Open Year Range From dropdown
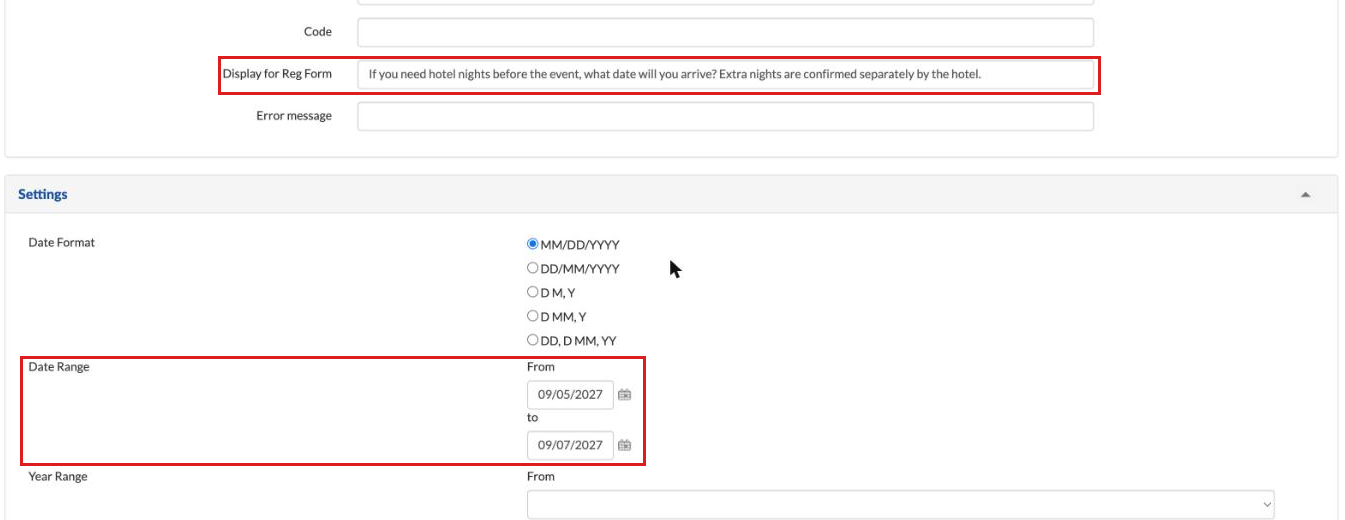Image resolution: width=1345 pixels, height=520 pixels. (x=901, y=504)
